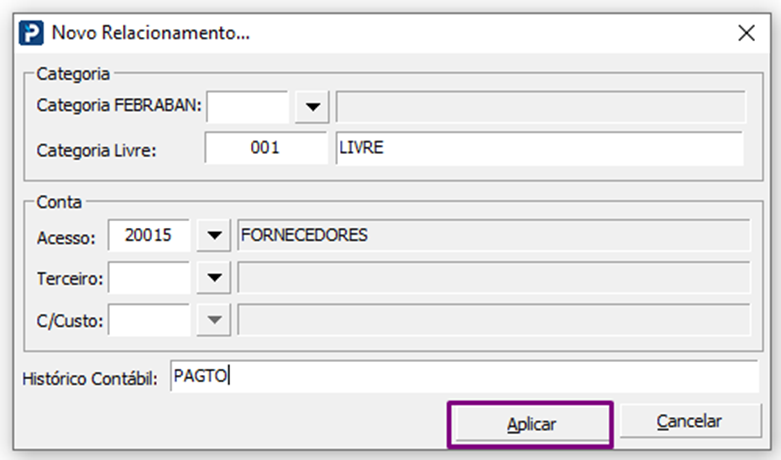Click the grey Terceiro description box
The height and width of the screenshot is (460, 781).
(494, 278)
